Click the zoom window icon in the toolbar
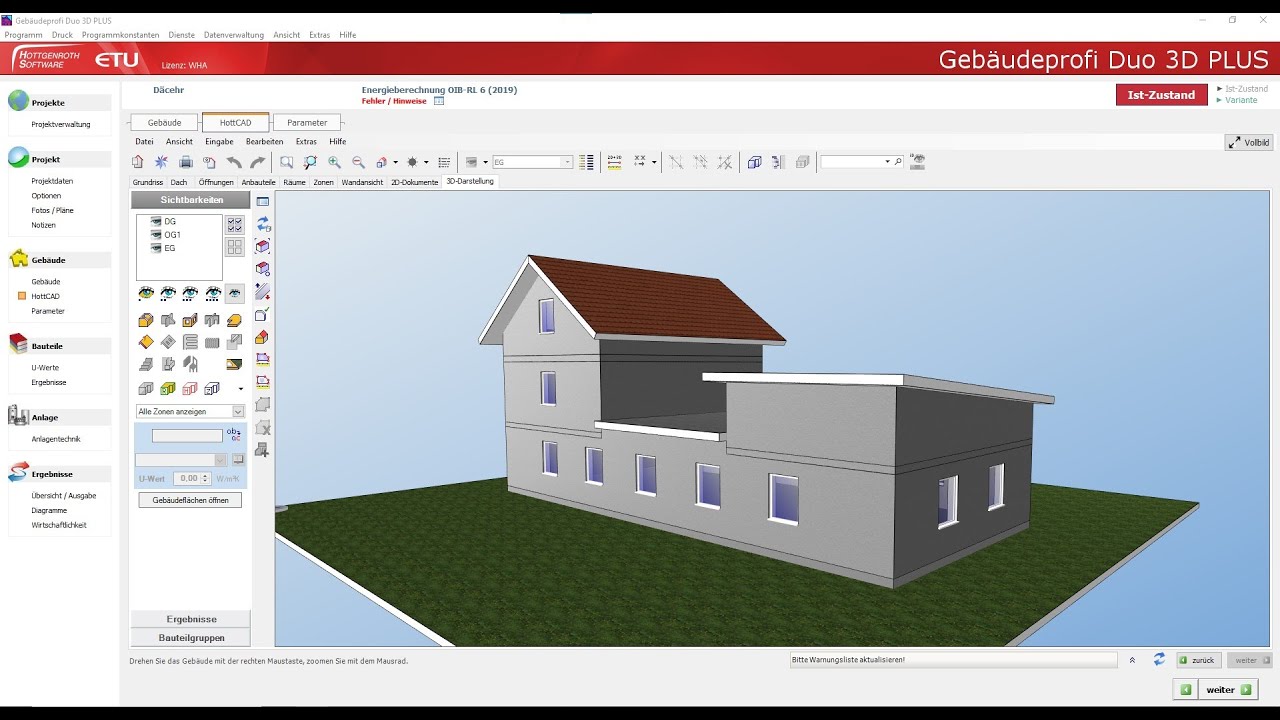Screen dimensions: 1280x720 [287, 162]
